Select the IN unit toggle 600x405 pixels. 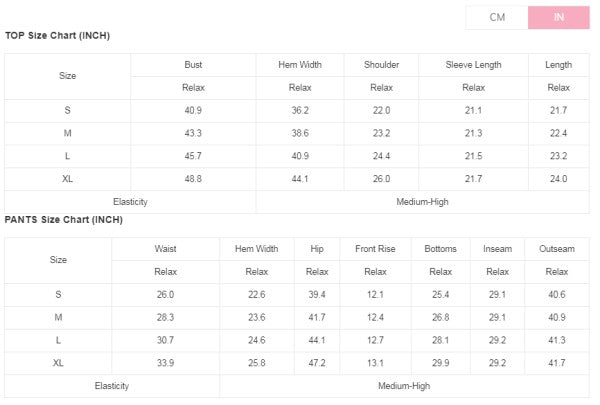[559, 17]
